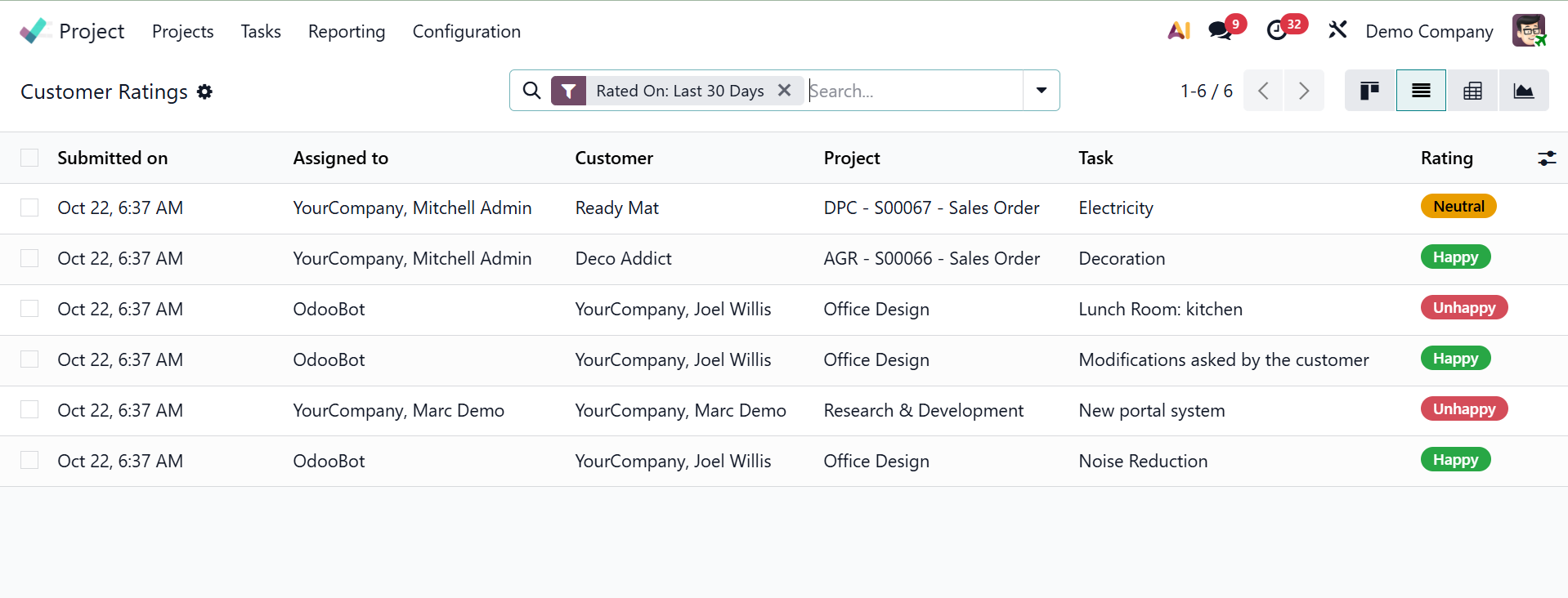Open the activities clock icon
The image size is (1568, 598).
click(1276, 31)
